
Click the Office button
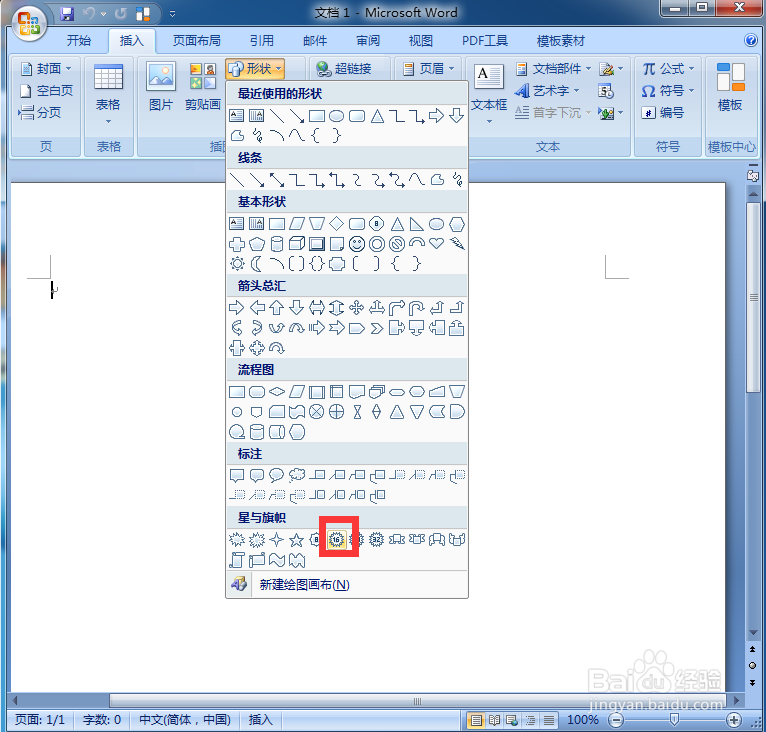click(29, 23)
